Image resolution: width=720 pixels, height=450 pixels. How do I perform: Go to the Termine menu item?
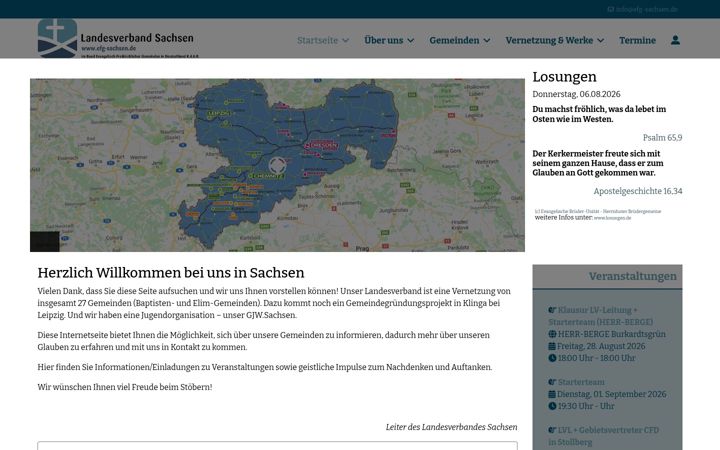(637, 40)
